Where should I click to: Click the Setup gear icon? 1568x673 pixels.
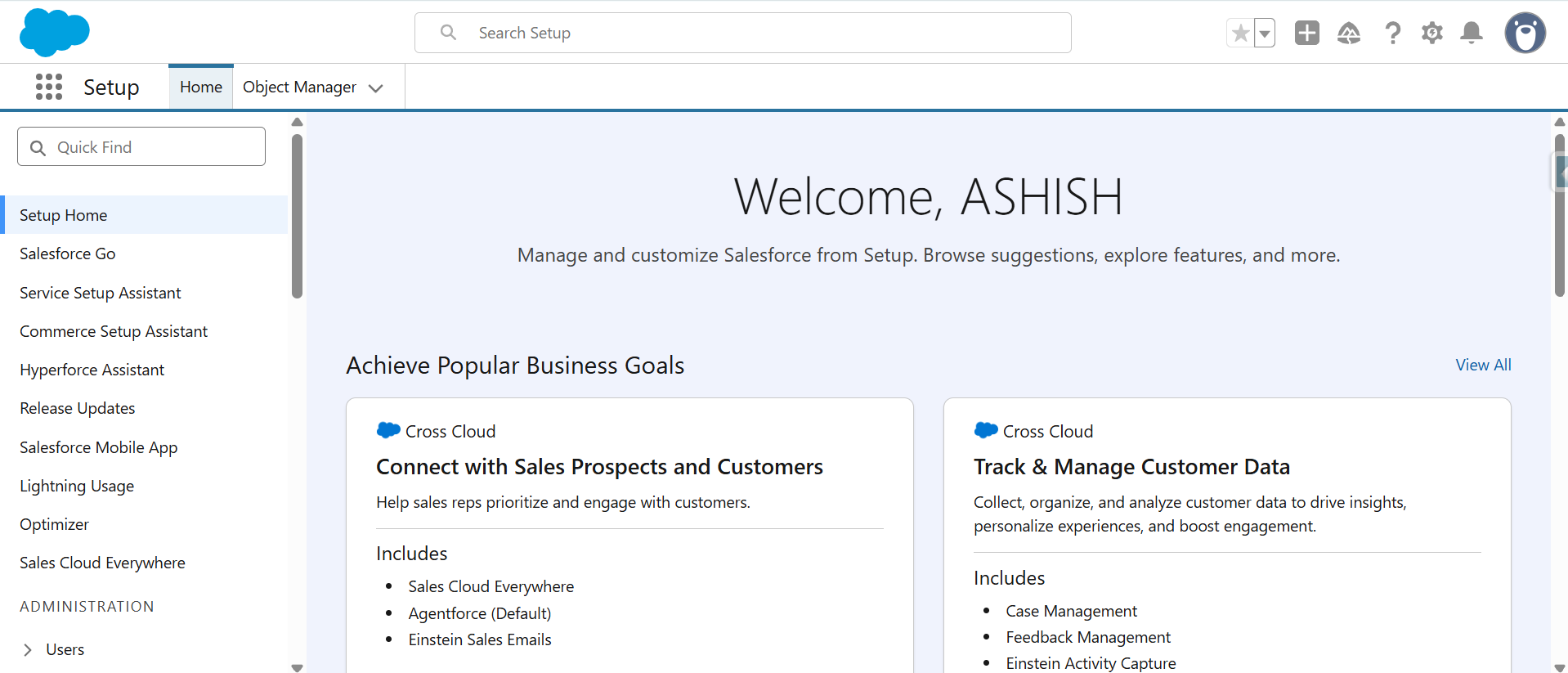pyautogui.click(x=1431, y=34)
